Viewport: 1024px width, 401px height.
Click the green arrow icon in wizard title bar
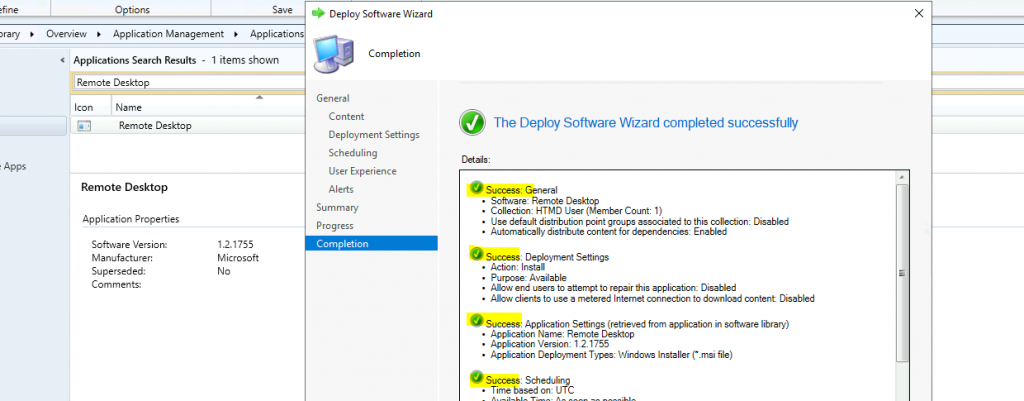[318, 13]
